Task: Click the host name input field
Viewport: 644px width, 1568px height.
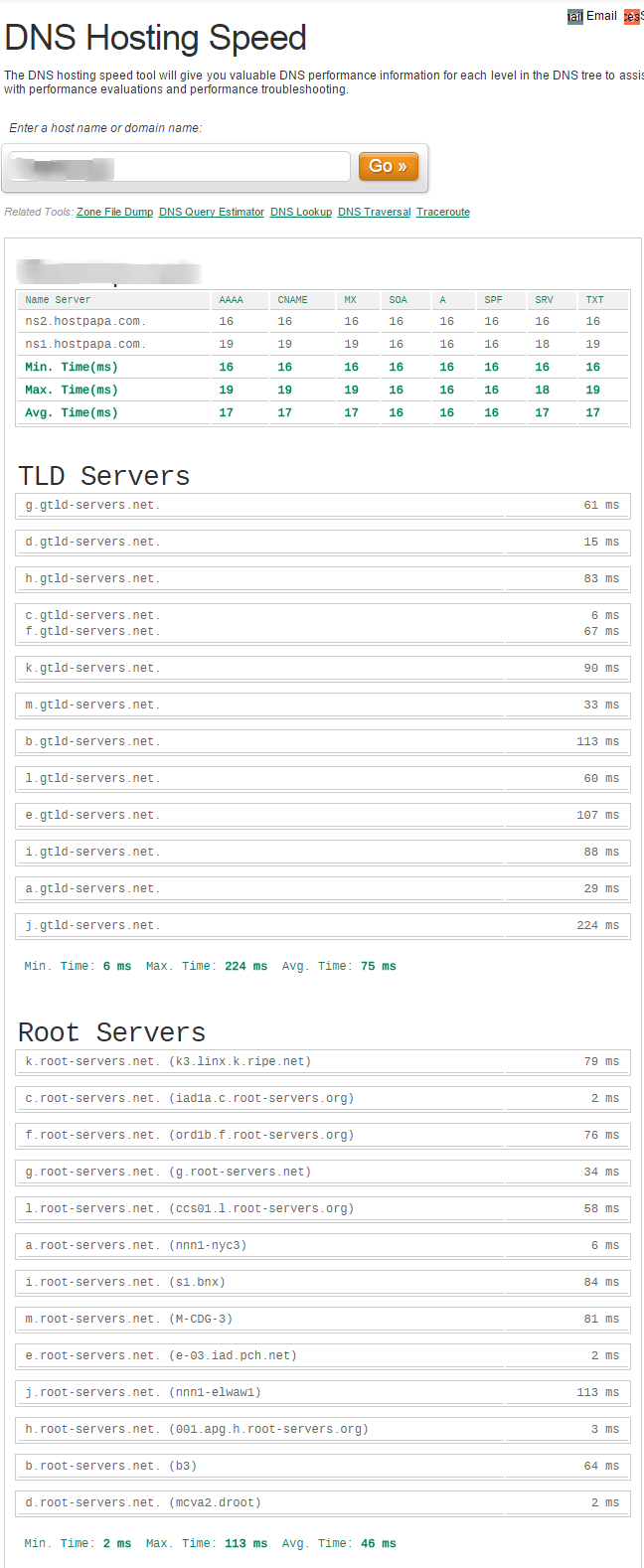Action: tap(179, 167)
